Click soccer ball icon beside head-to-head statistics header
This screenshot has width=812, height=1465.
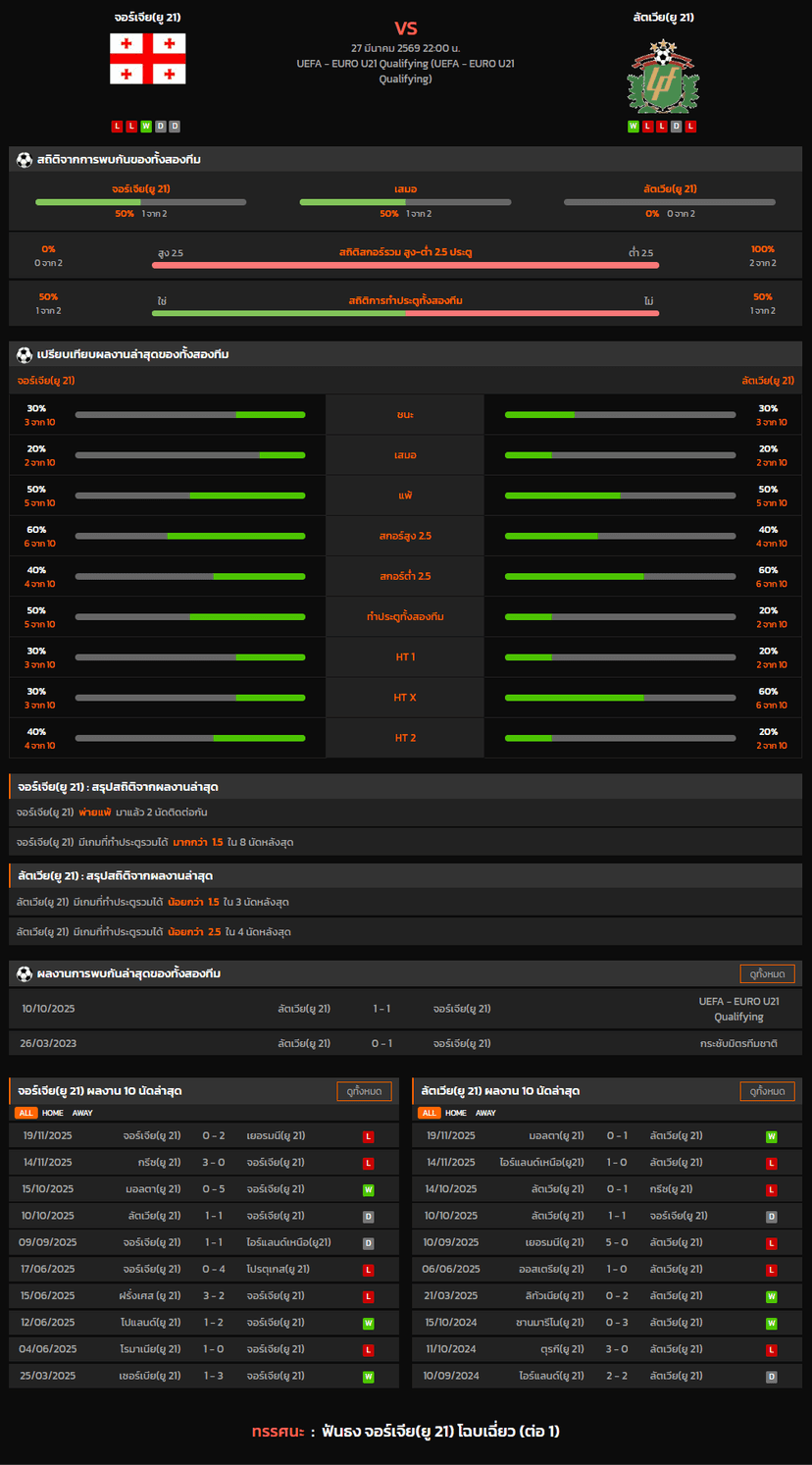(x=25, y=160)
